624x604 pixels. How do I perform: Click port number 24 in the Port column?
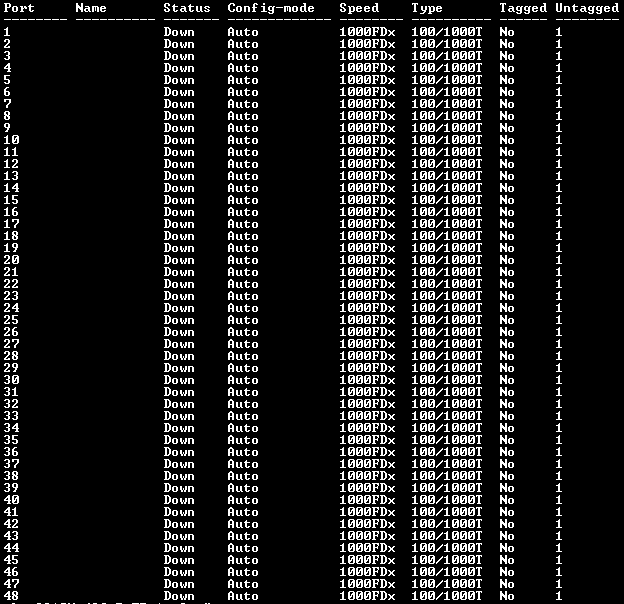tap(12, 308)
